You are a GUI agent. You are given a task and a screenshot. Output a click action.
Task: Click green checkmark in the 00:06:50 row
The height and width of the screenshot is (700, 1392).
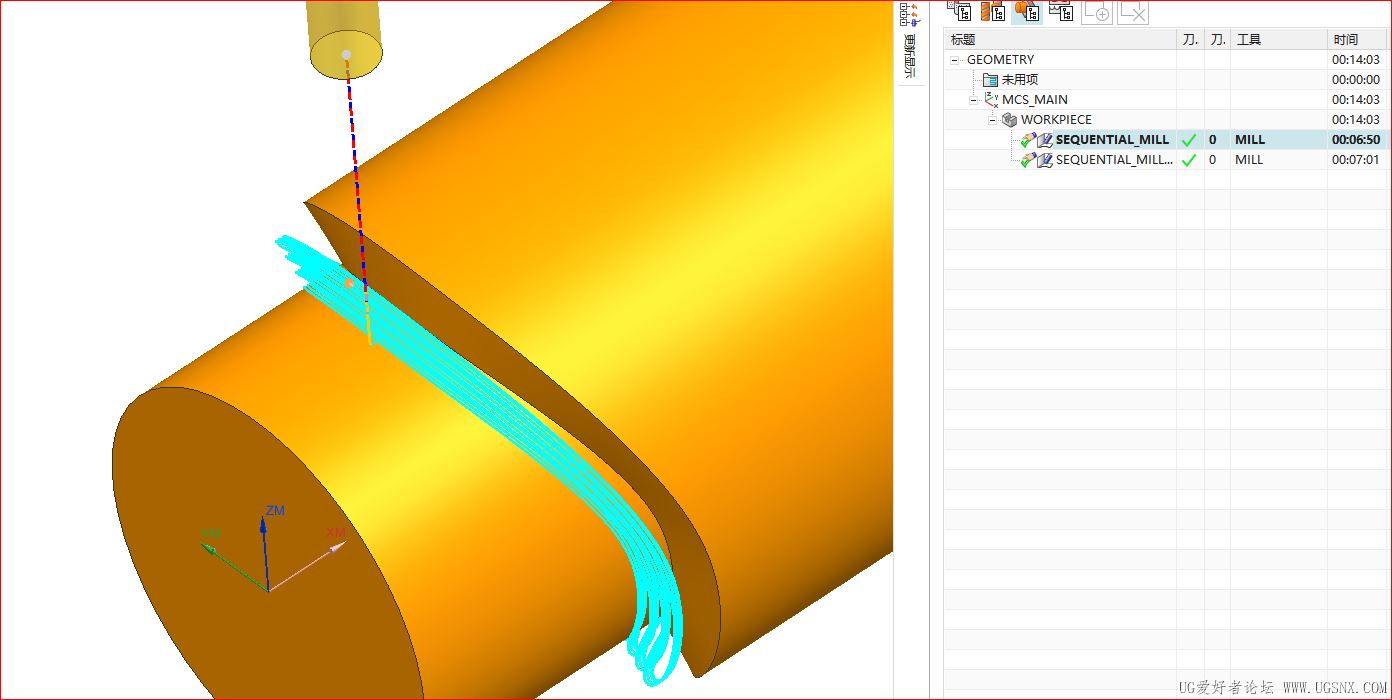tap(1189, 140)
